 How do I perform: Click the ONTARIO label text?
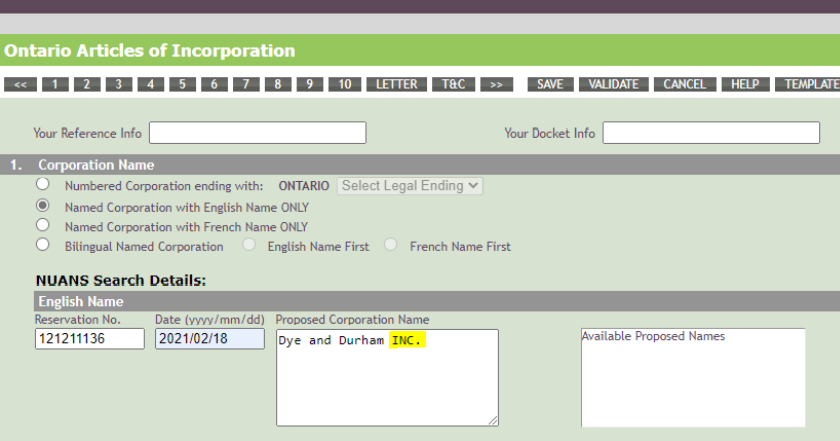coord(304,186)
